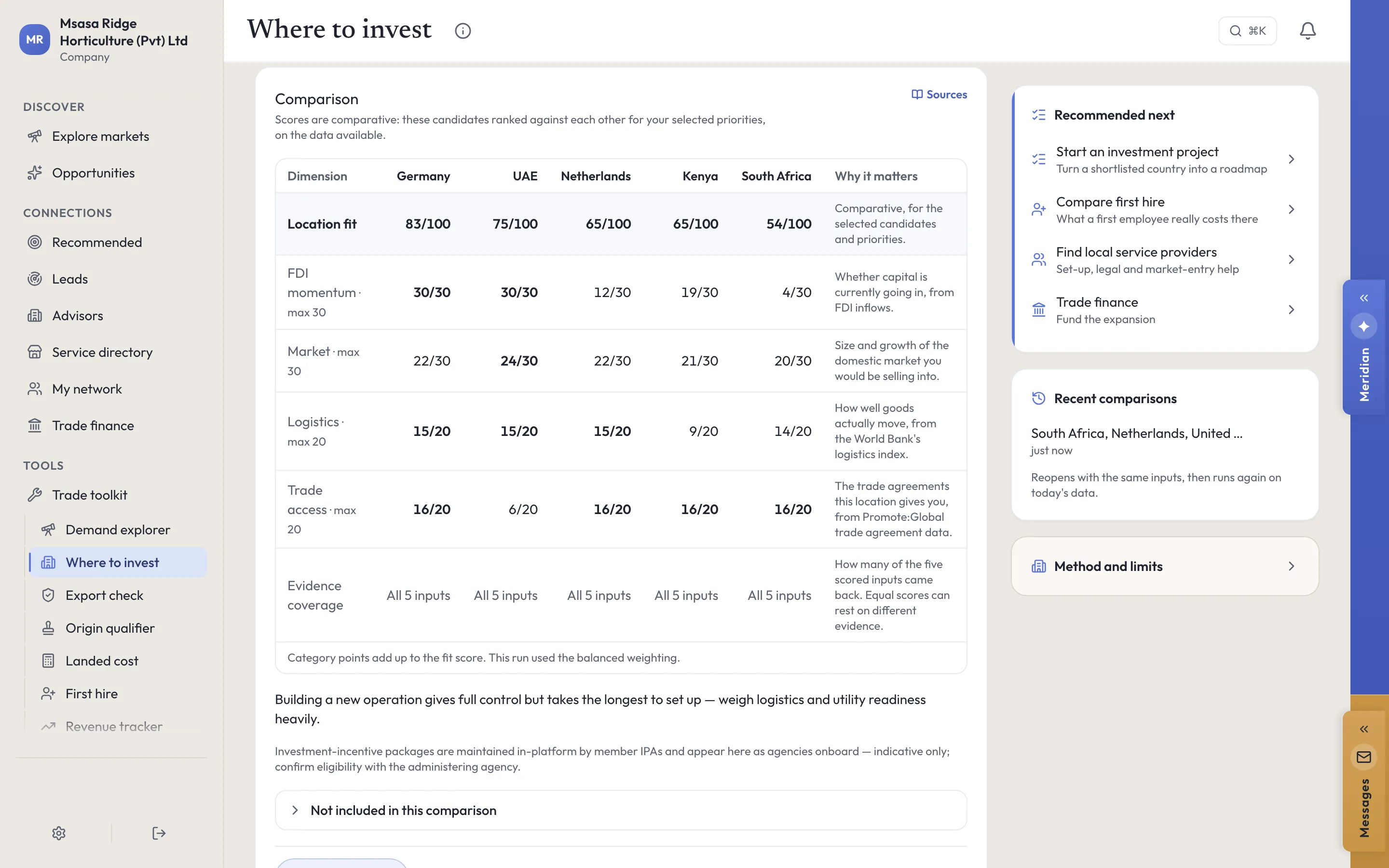1389x868 pixels.
Task: Click UAE's 24/30 Market value
Action: pyautogui.click(x=519, y=361)
